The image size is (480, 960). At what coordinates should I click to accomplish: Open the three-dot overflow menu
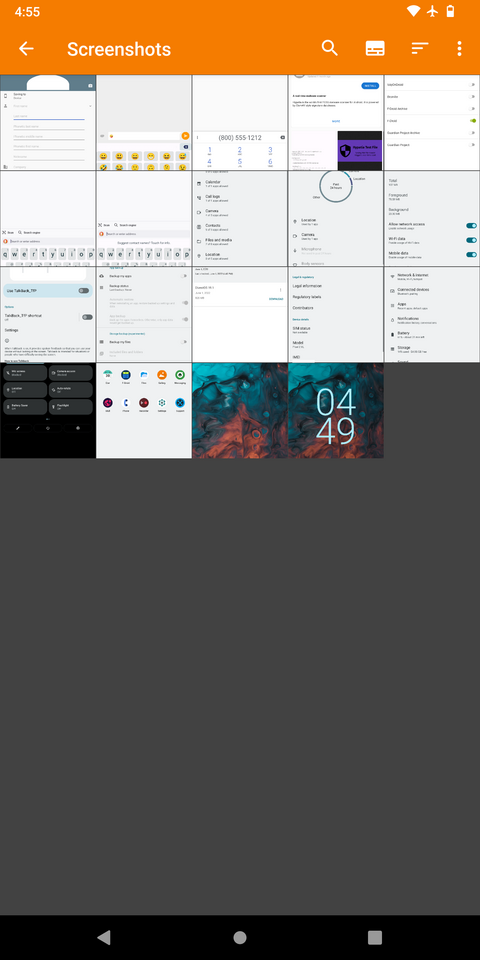point(459,49)
